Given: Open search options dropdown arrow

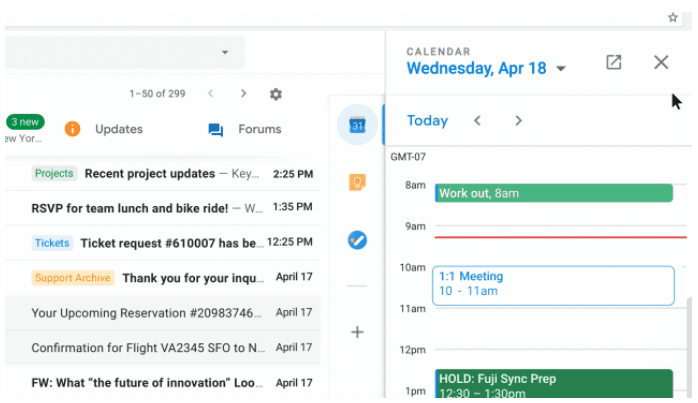Looking at the screenshot, I should click(x=225, y=52).
